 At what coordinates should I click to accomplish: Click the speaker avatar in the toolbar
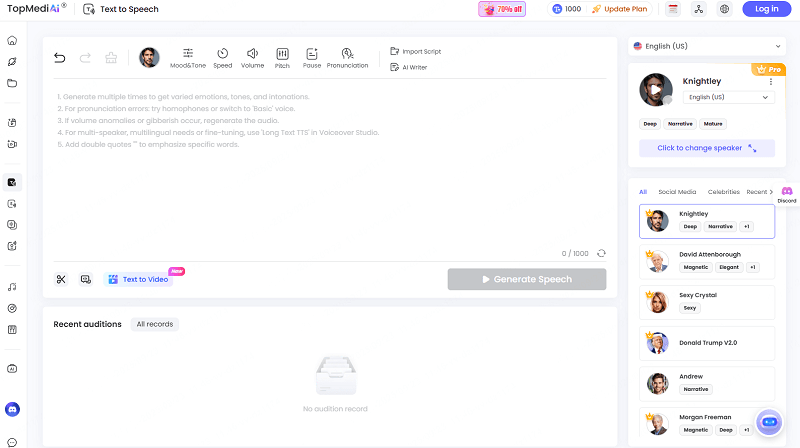(x=149, y=58)
